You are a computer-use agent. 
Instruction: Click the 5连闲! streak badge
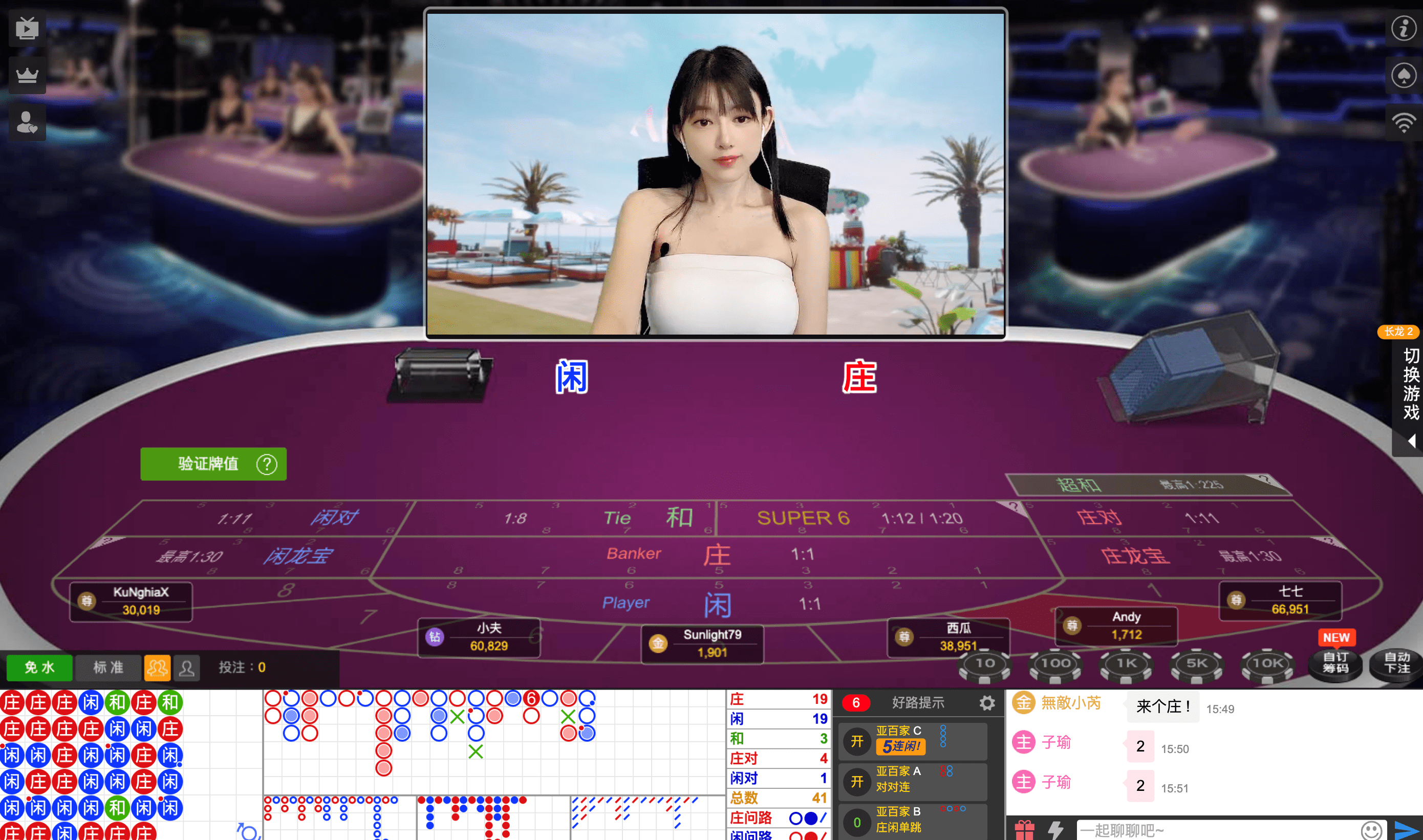(900, 746)
